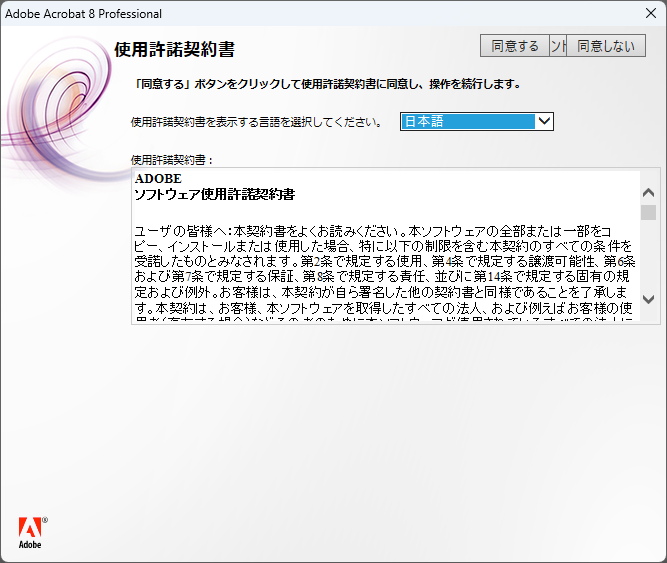Click the scroll up arrow of license text
The width and height of the screenshot is (667, 563).
click(x=648, y=193)
